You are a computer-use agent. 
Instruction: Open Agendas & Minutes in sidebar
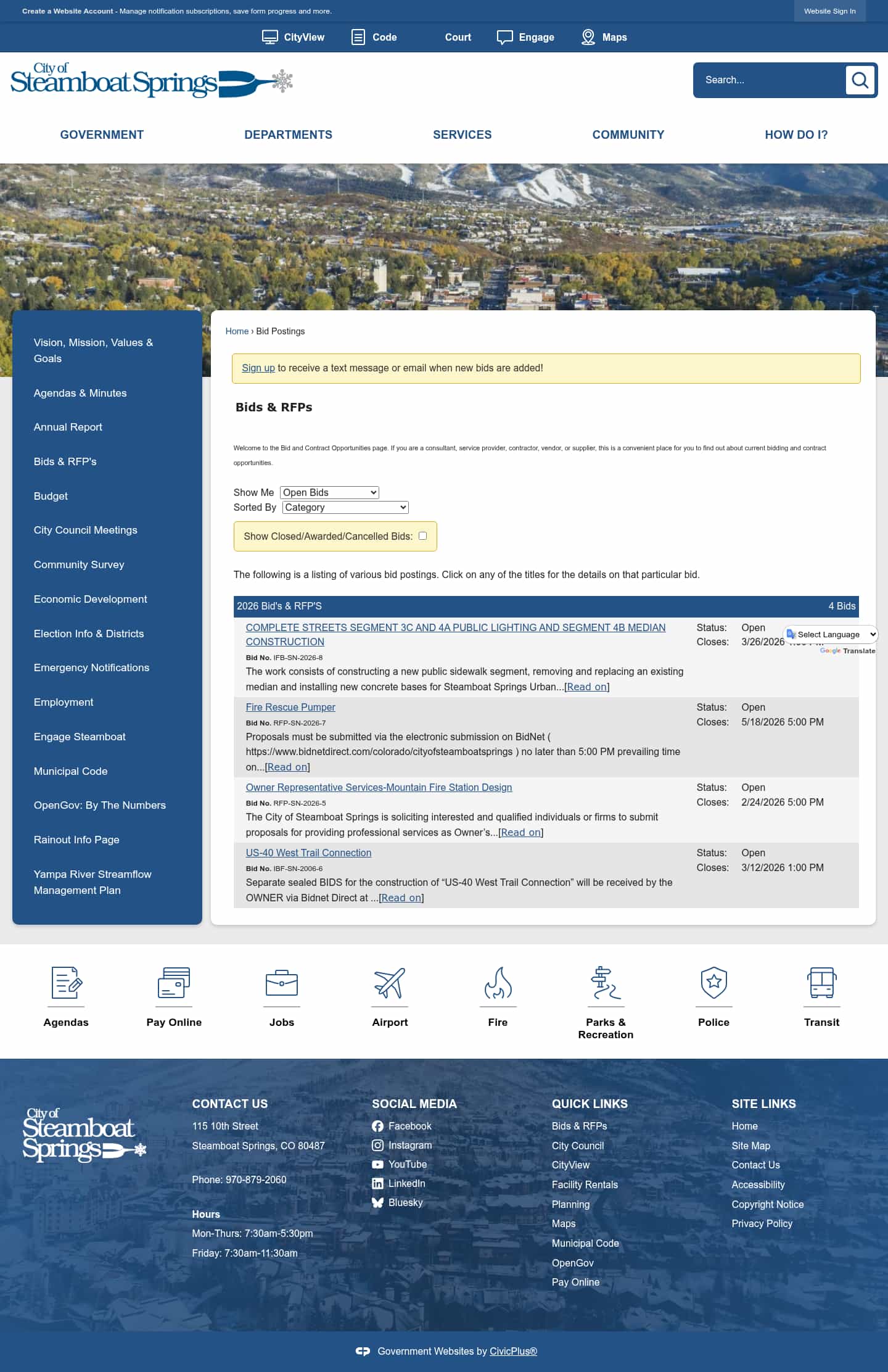tap(80, 393)
